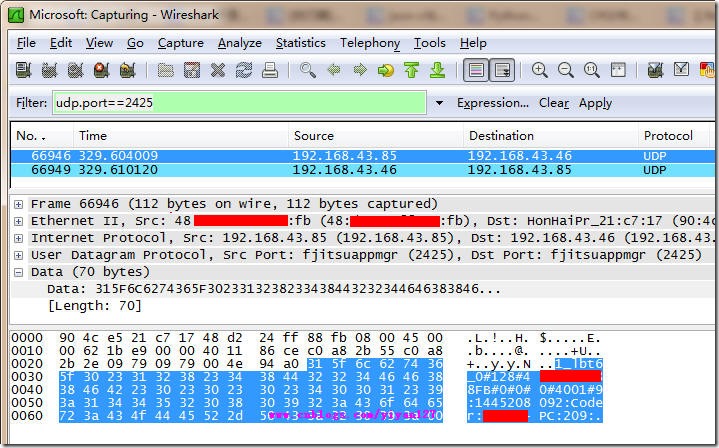Go forward in packet history arrow

tap(360, 70)
